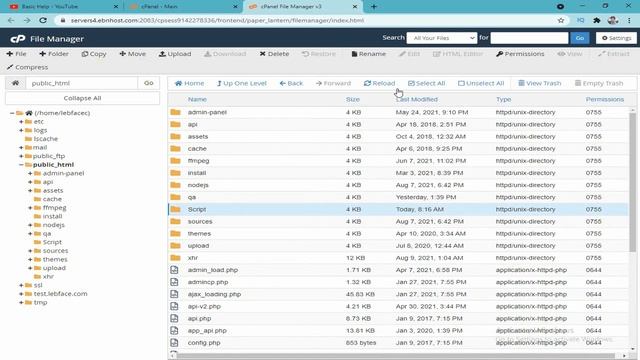Open the All Your Files search dropdown
Image resolution: width=640 pixels, height=360 pixels.
pyautogui.click(x=442, y=38)
